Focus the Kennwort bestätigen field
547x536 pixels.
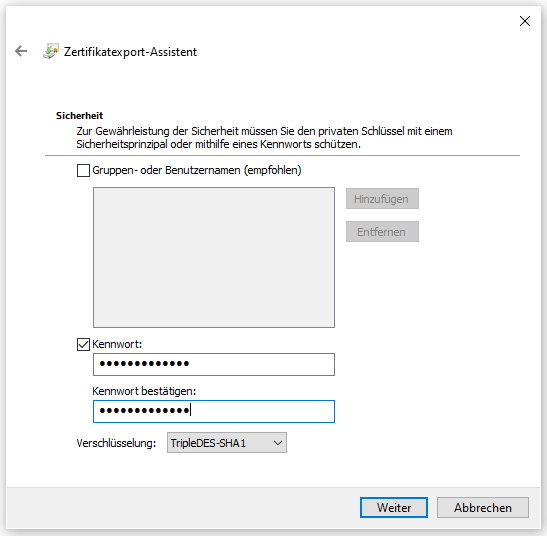click(x=214, y=411)
